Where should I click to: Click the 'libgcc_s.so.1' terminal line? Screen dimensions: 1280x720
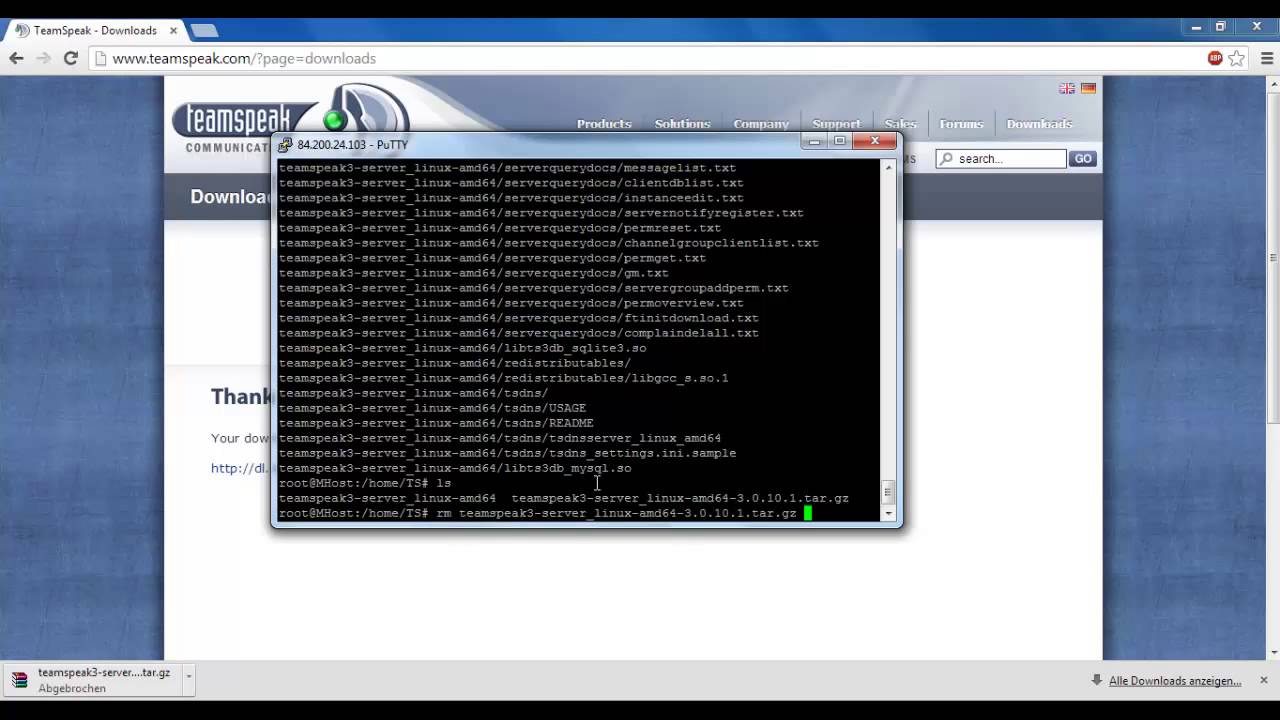pos(503,378)
